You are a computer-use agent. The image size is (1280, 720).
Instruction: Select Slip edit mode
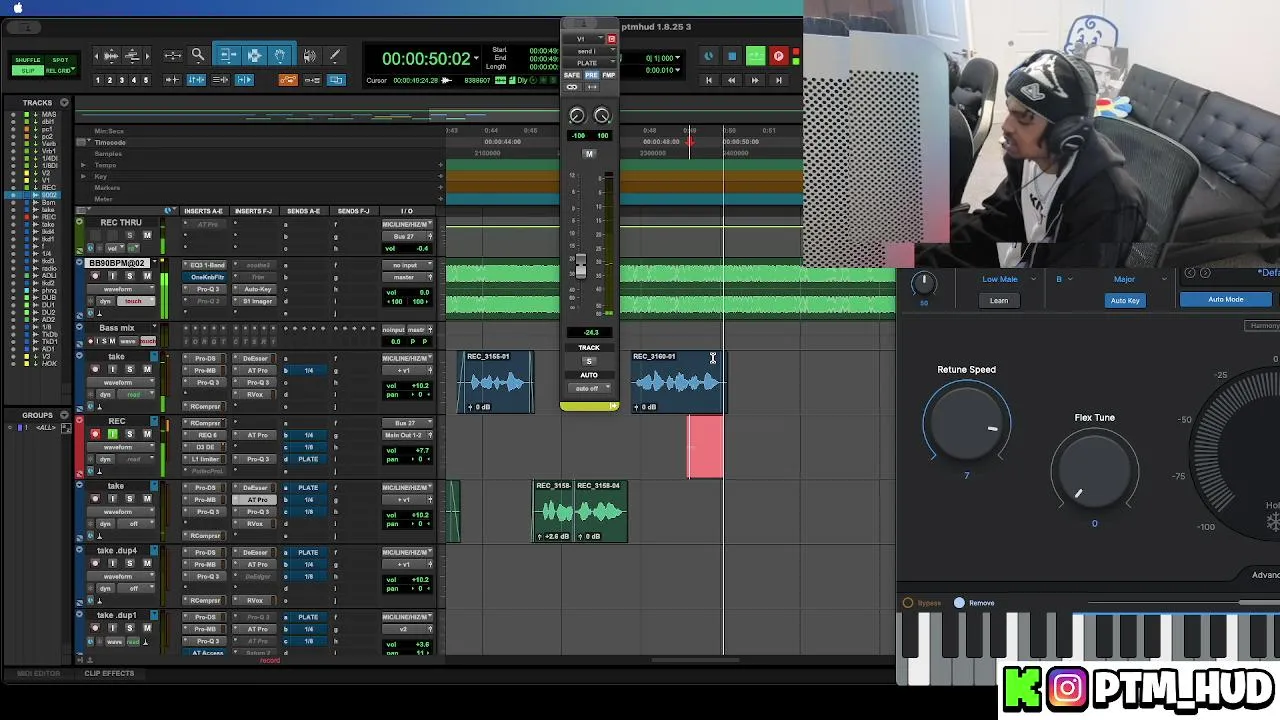pos(28,71)
